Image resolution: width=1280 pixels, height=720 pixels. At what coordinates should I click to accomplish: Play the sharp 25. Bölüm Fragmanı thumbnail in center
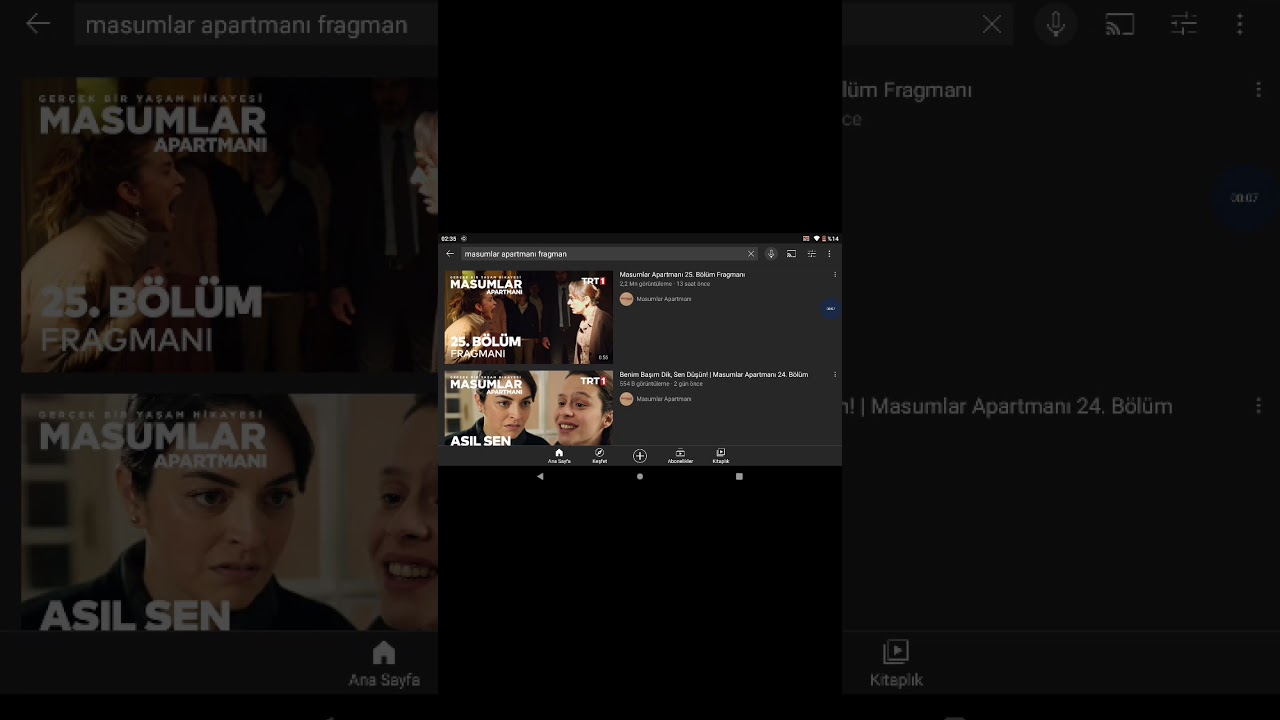click(529, 317)
